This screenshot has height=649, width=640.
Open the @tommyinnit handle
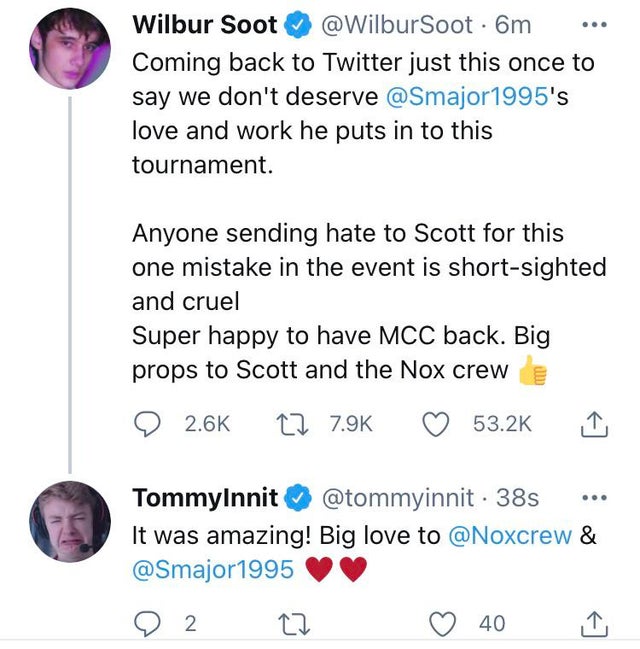(x=397, y=498)
